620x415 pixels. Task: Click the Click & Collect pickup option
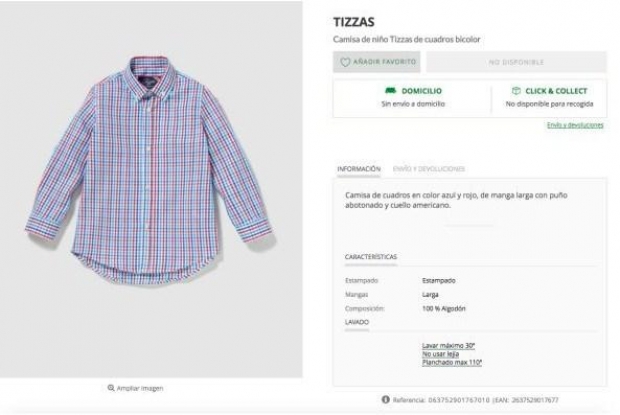click(x=548, y=97)
